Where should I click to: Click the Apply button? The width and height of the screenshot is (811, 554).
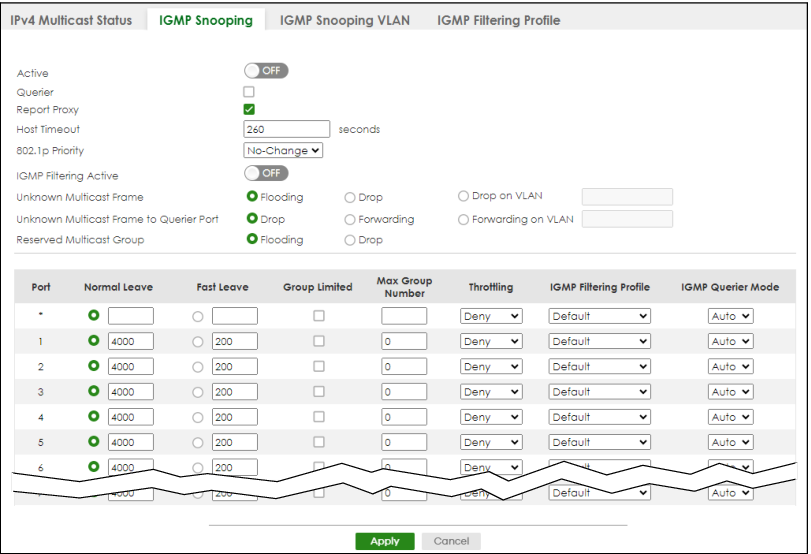385,541
